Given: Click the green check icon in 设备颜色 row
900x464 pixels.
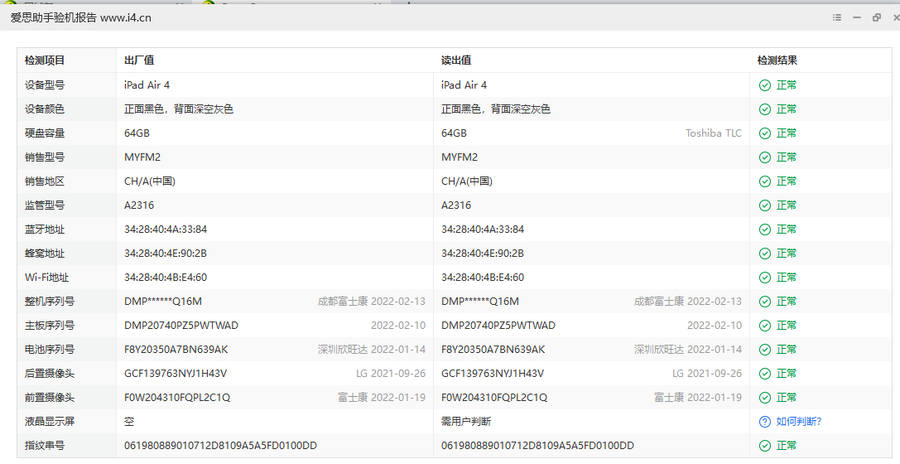Looking at the screenshot, I should (765, 109).
